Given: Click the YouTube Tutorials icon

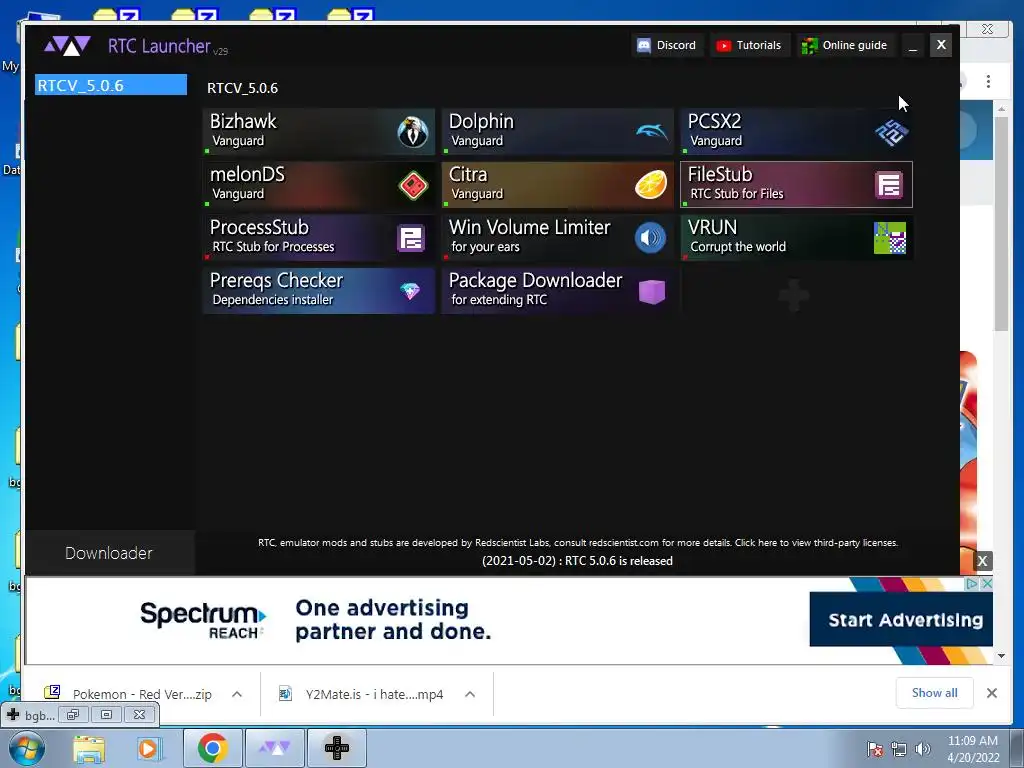Looking at the screenshot, I should 724,46.
